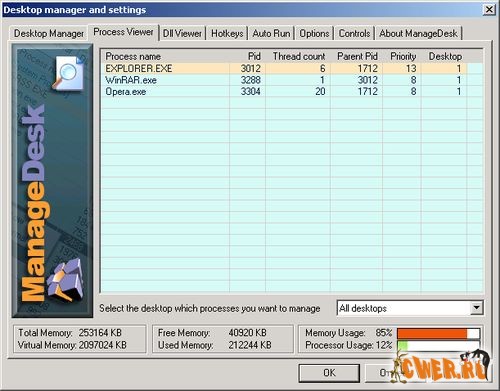Viewport: 500px width, 391px height.
Task: Sort by Priority column header
Action: click(x=402, y=56)
